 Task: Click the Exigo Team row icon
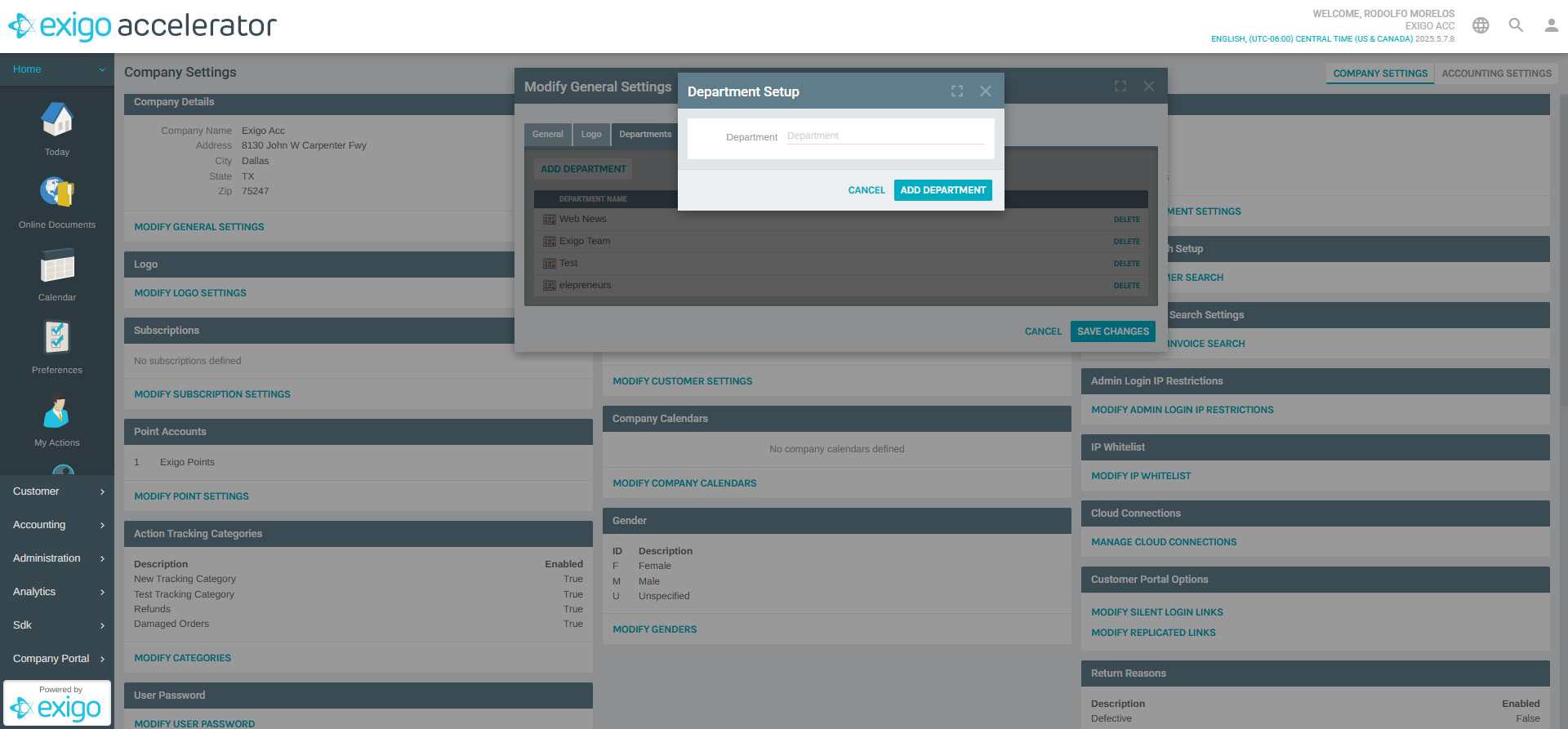click(550, 242)
